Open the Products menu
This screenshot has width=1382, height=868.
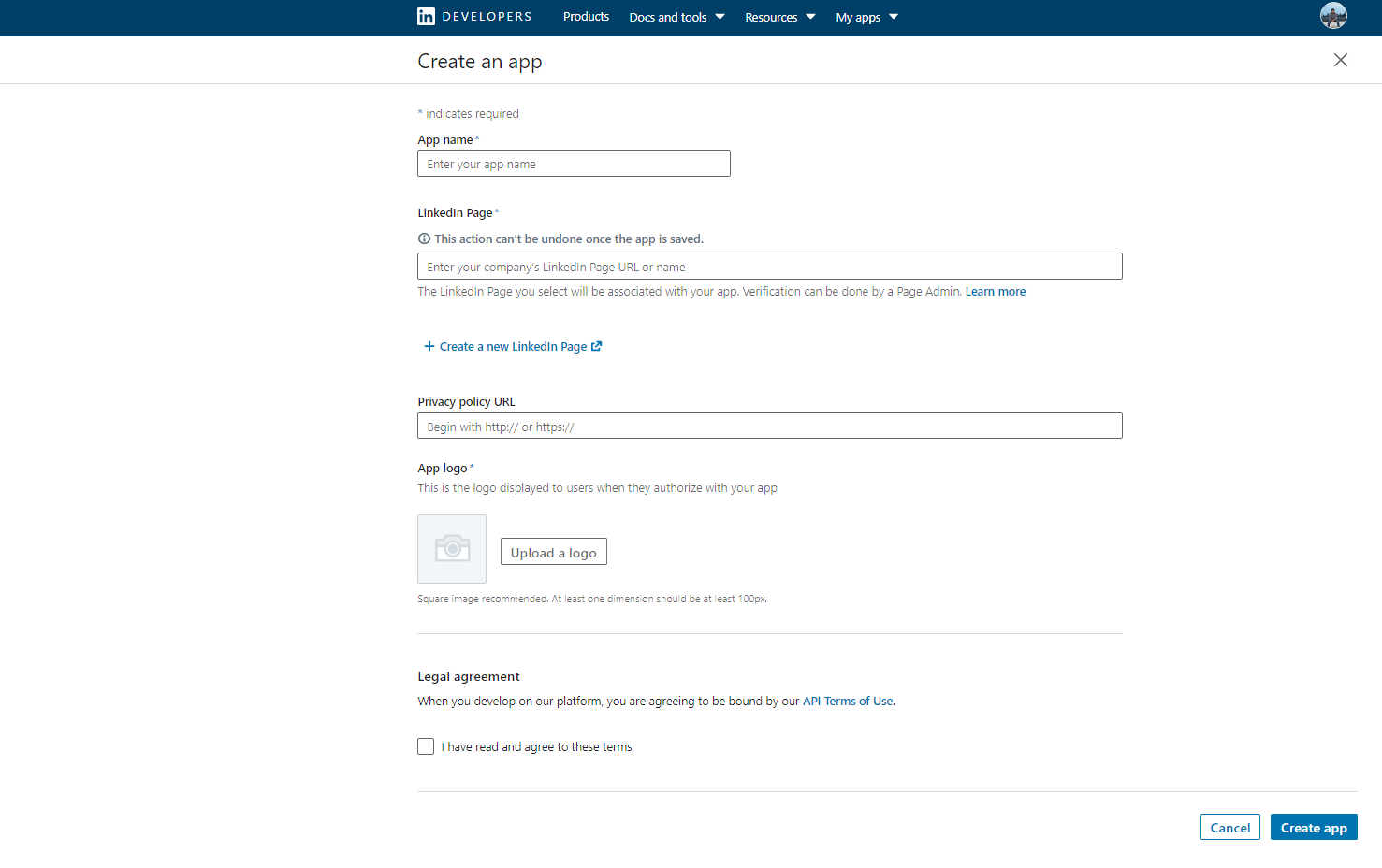[x=586, y=17]
